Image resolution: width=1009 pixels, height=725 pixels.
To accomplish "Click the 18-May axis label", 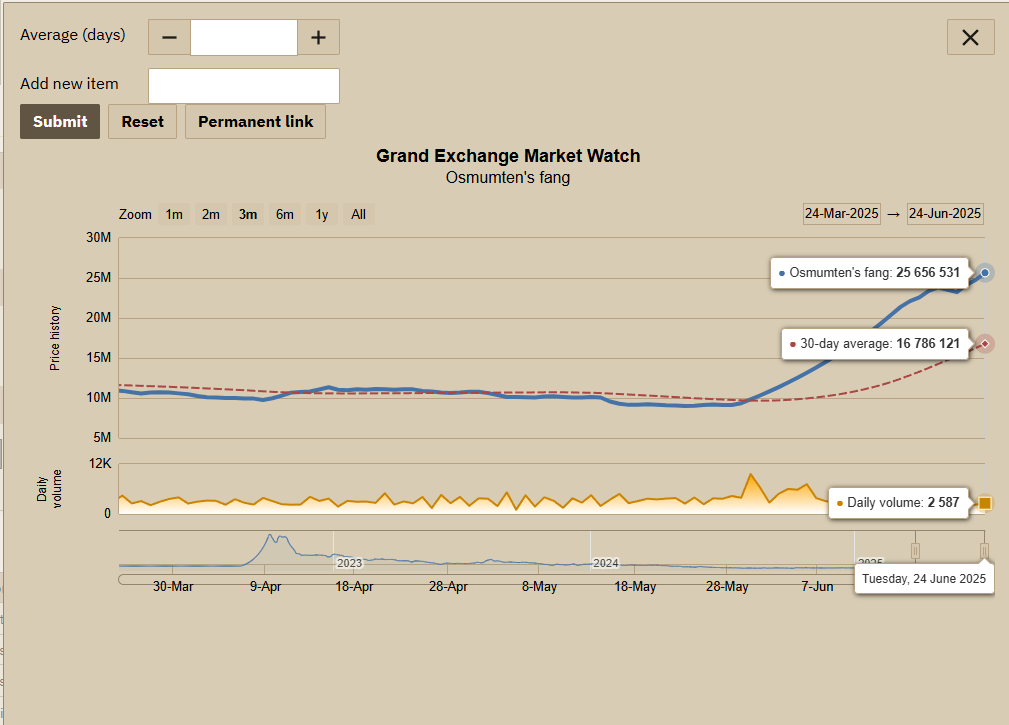I will point(635,587).
